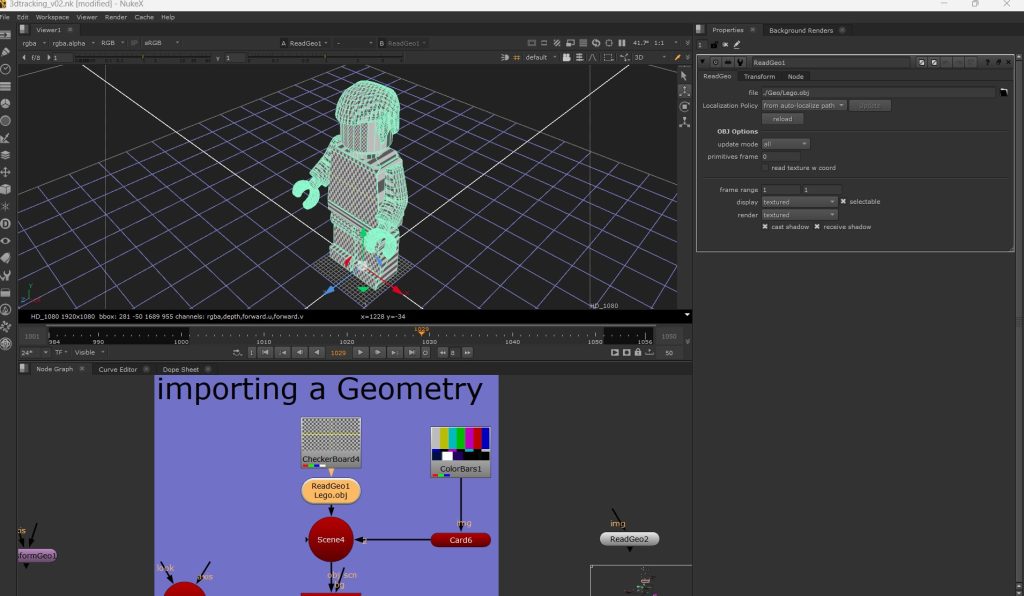Open the Localization Policy dropdown
The height and width of the screenshot is (596, 1024).
pos(804,106)
